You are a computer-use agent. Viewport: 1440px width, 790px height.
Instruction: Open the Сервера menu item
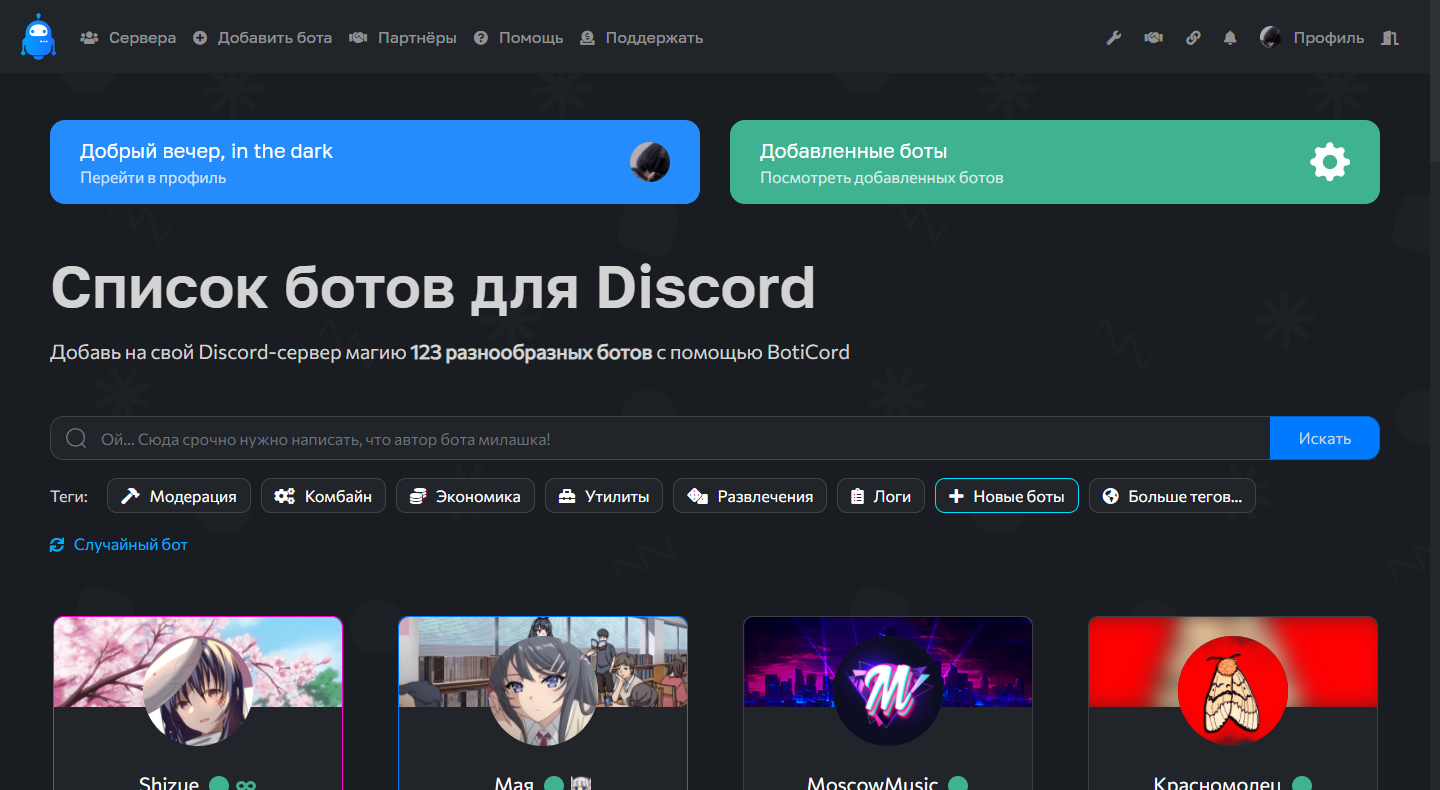tap(128, 38)
